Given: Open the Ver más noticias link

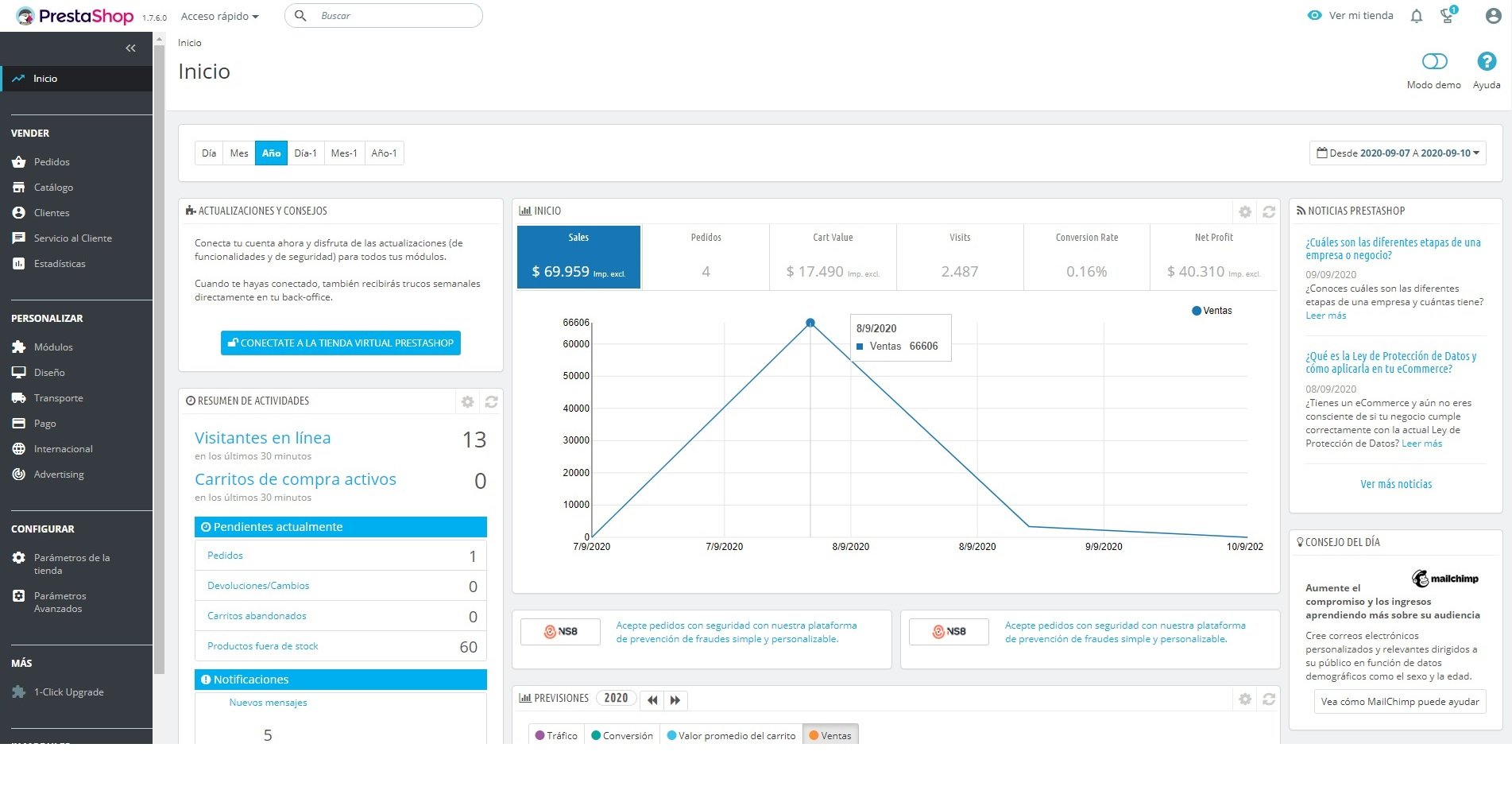Looking at the screenshot, I should pyautogui.click(x=1396, y=484).
